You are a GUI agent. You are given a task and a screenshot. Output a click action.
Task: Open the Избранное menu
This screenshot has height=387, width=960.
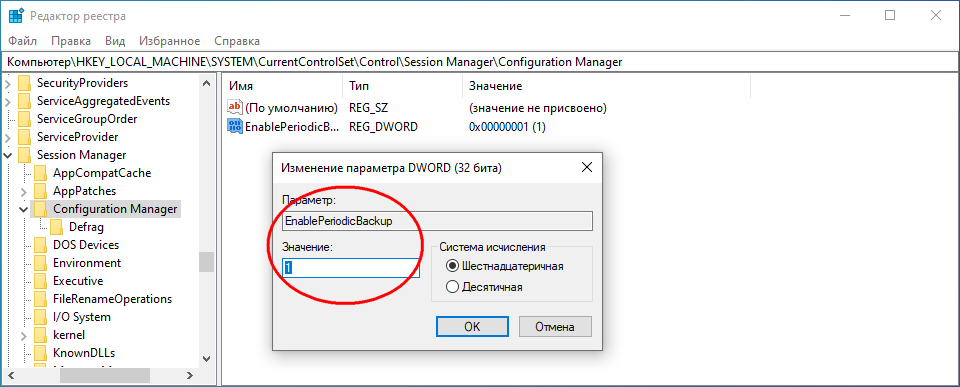point(170,41)
